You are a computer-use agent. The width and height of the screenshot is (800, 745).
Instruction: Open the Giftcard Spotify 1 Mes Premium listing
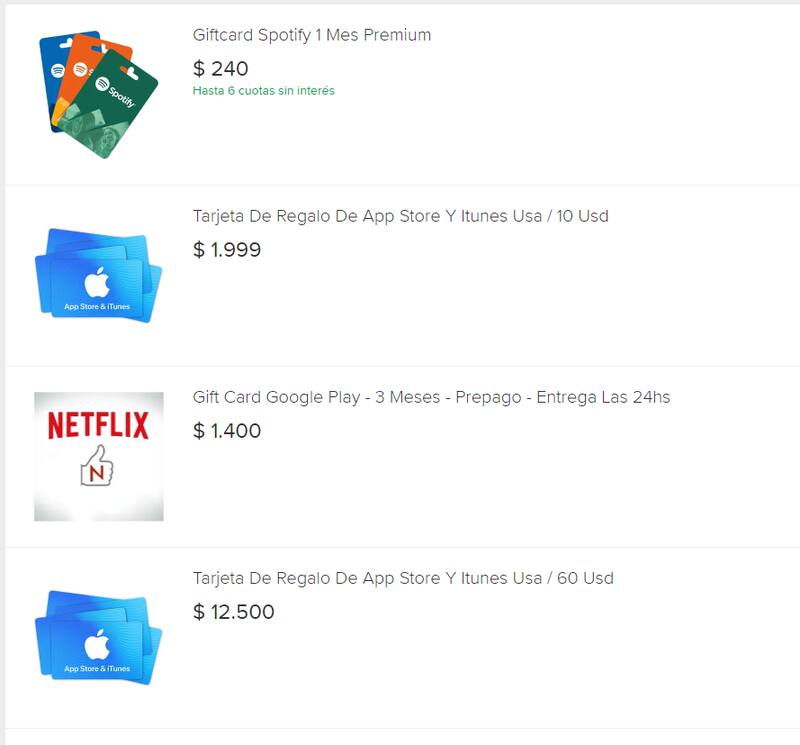(311, 35)
